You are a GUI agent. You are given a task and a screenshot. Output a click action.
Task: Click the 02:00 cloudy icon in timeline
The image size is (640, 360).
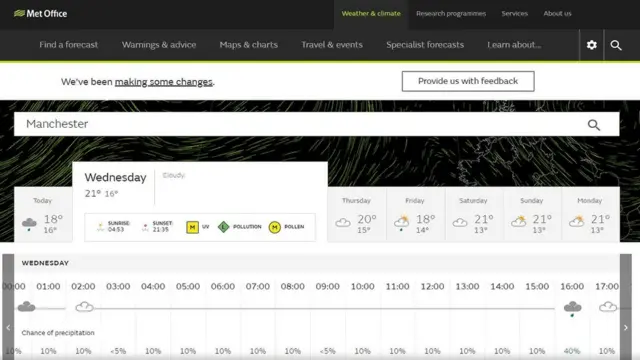(x=84, y=306)
